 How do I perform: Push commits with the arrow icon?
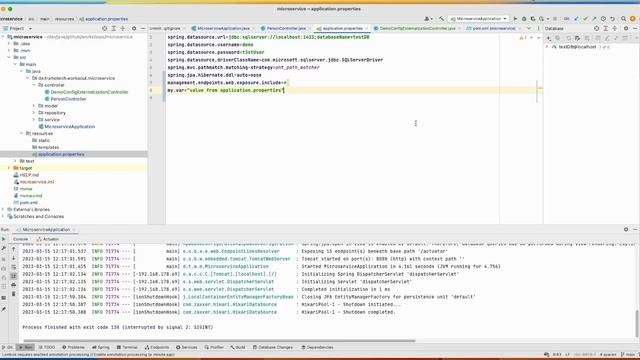(x=594, y=19)
